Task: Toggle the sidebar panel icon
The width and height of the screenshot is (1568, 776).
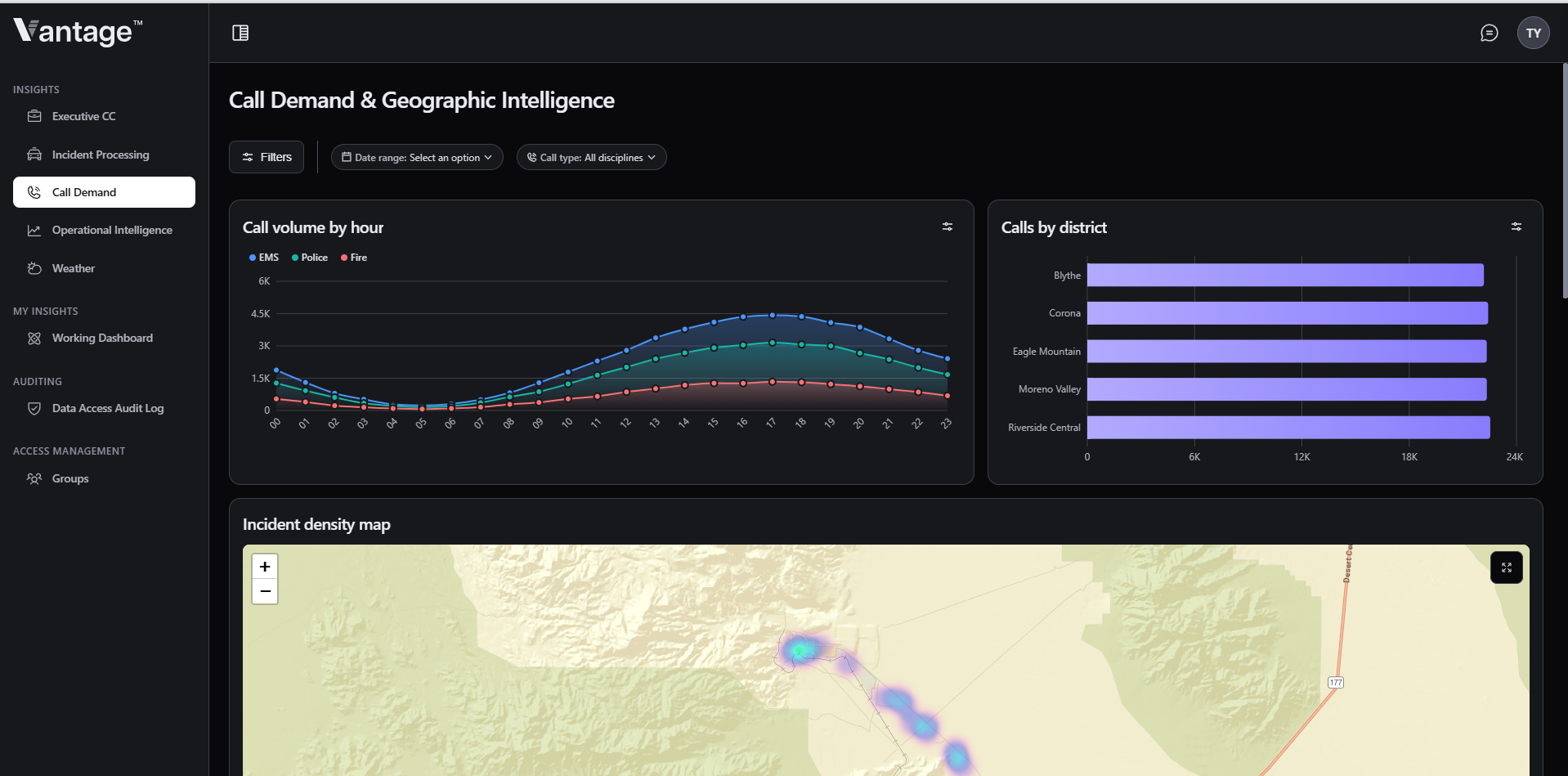Action: pyautogui.click(x=240, y=33)
